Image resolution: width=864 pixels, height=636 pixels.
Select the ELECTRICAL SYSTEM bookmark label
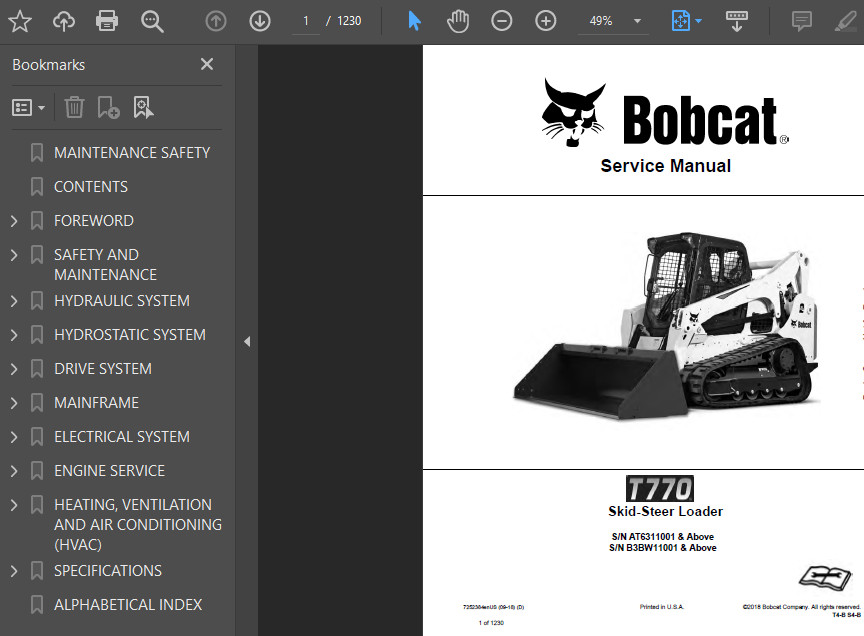[x=122, y=436]
